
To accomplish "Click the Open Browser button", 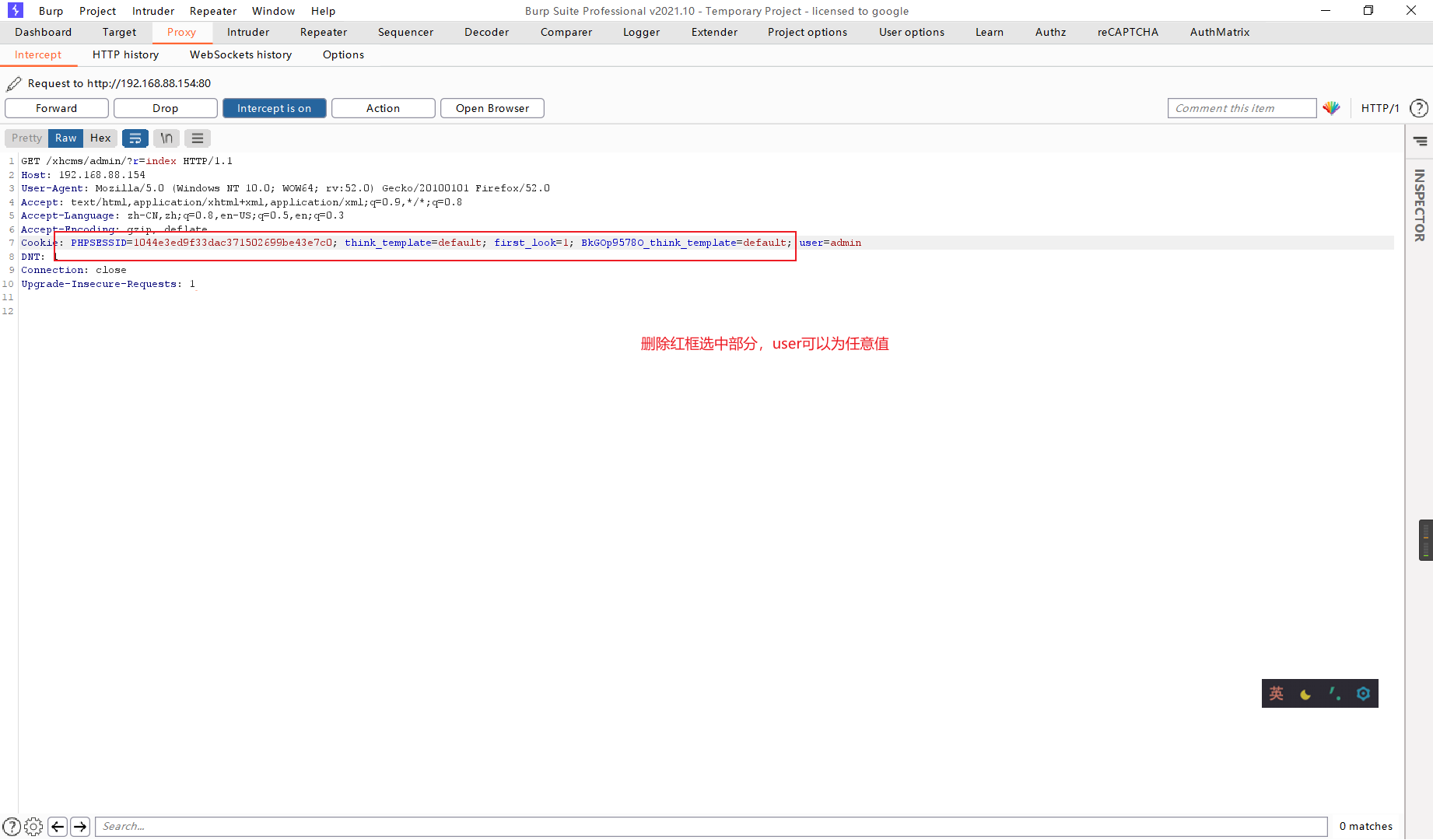I will click(x=492, y=108).
